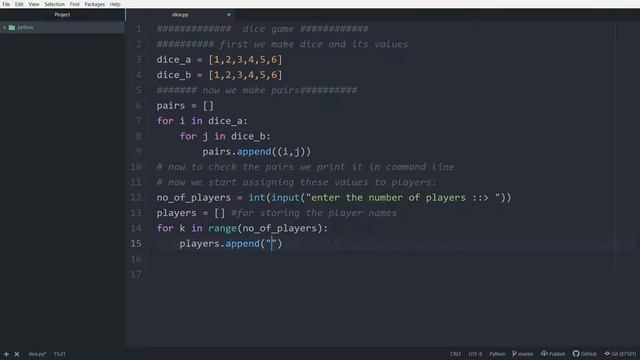Viewport: 640px width, 360px height.
Task: Click the master branch label
Action: 526,354
